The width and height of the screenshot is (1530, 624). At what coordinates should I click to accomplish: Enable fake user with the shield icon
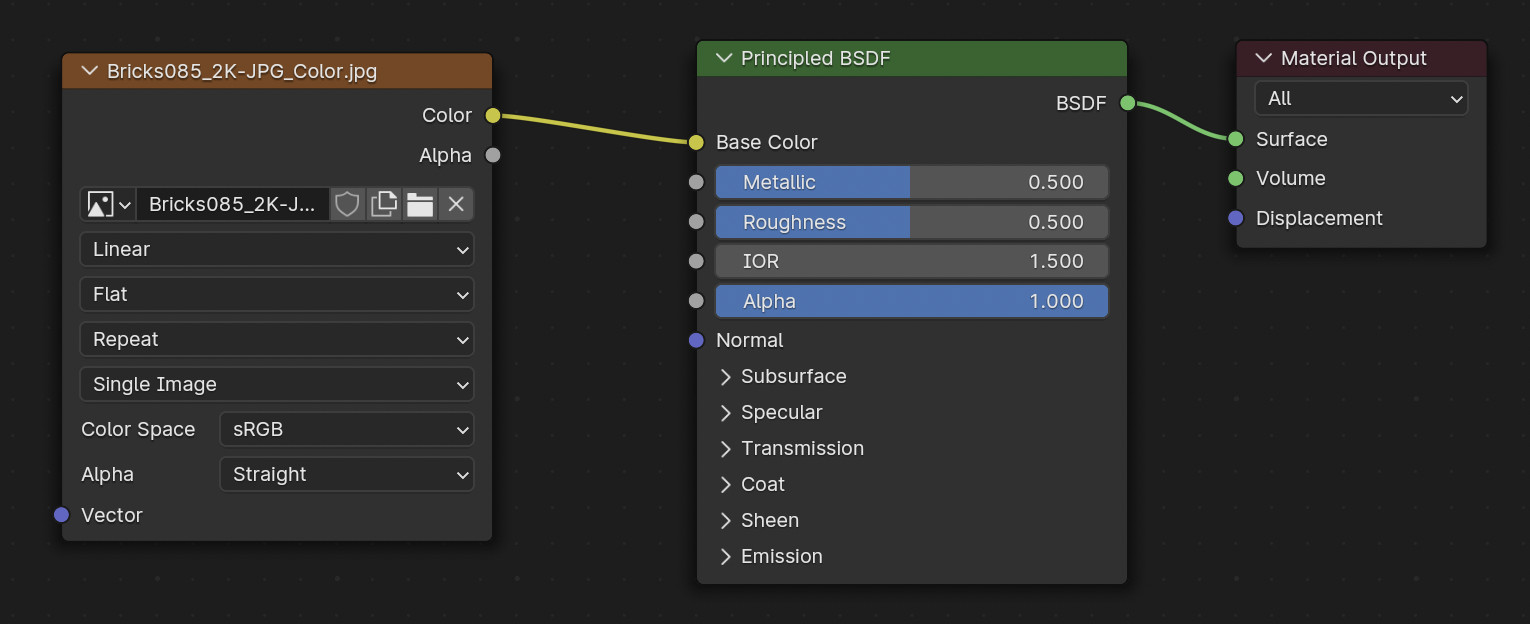click(347, 204)
